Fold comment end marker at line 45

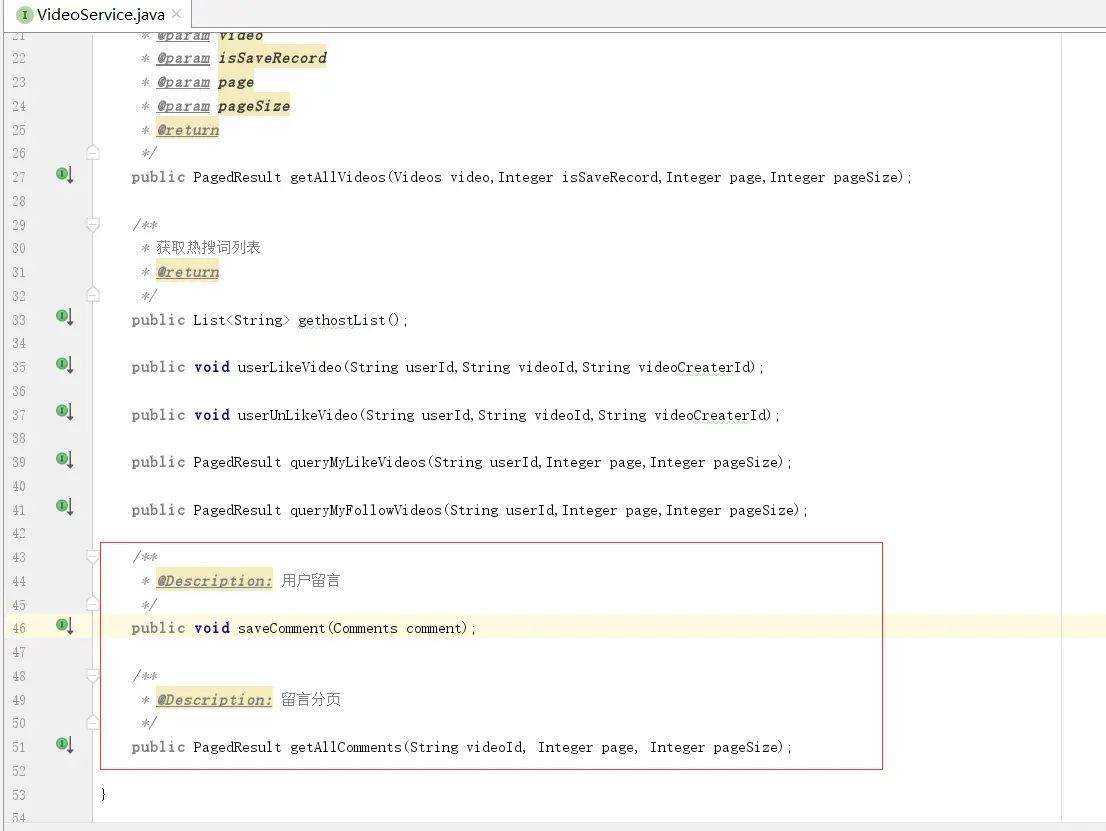(x=92, y=604)
